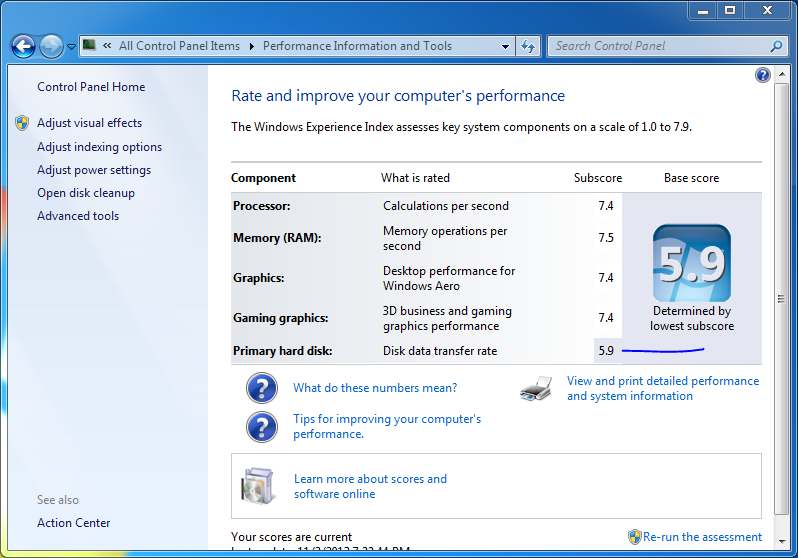Click the Gaming graphics row label

click(280, 318)
